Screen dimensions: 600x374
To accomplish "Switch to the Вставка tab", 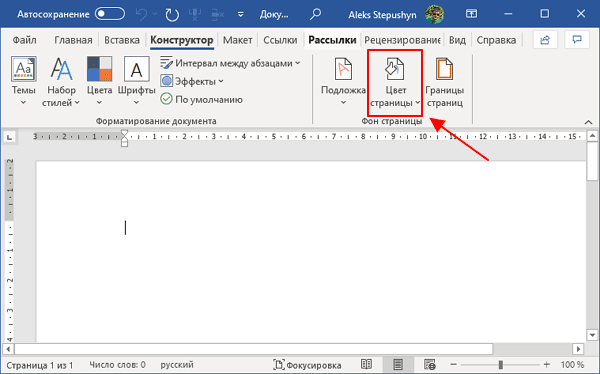I will coord(122,40).
